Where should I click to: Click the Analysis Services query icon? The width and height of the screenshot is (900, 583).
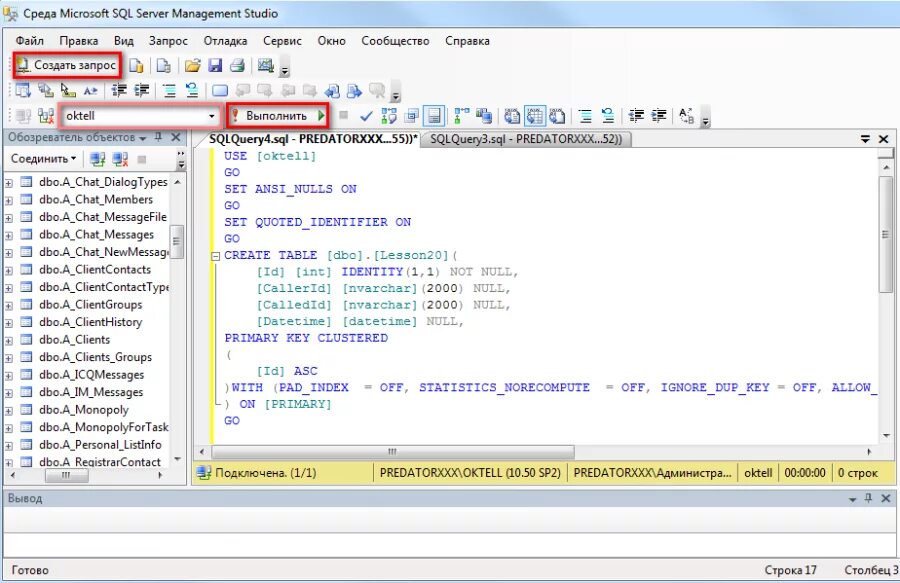[x=164, y=65]
